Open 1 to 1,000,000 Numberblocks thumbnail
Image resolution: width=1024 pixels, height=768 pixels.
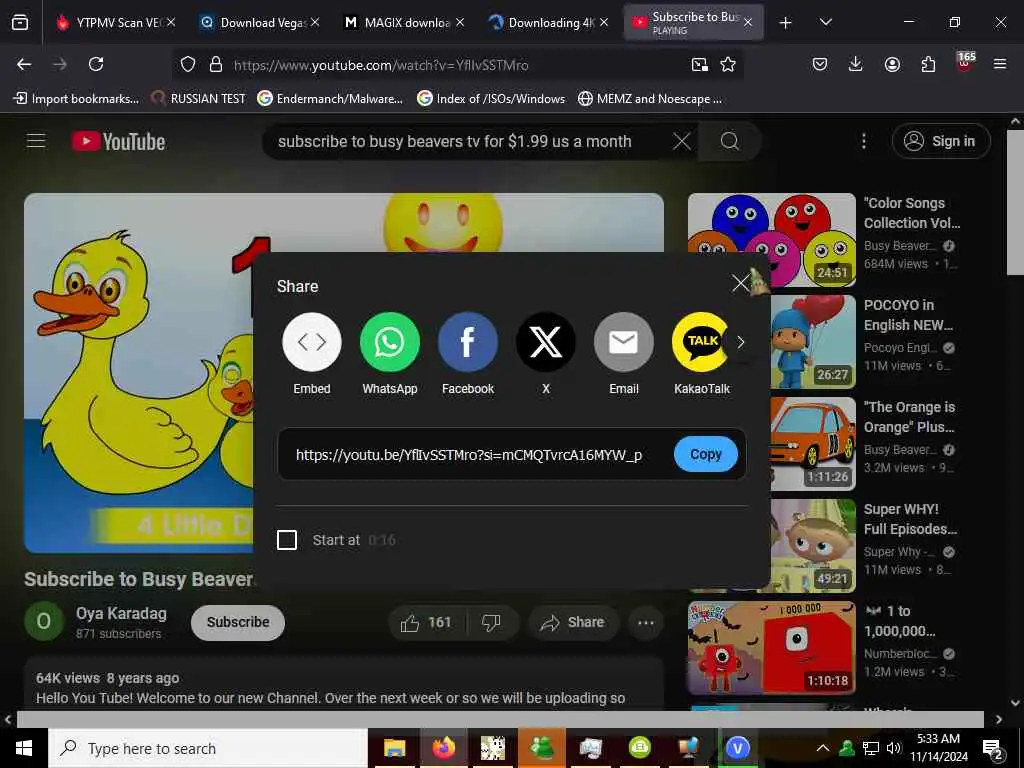coord(771,648)
